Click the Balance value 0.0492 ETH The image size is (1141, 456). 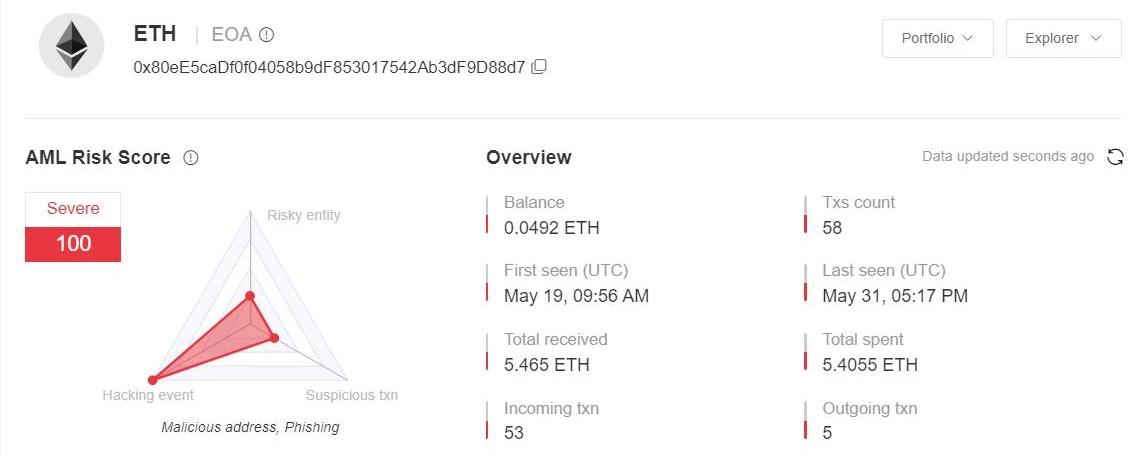551,227
